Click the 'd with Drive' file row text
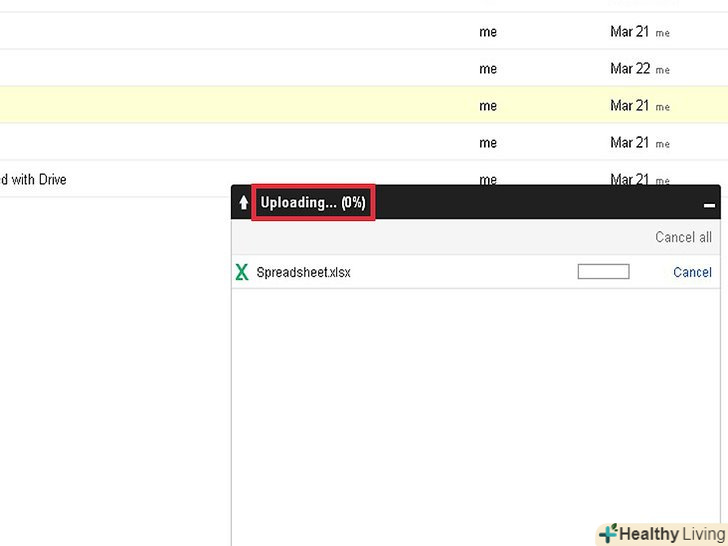728x546 pixels. click(x=33, y=179)
